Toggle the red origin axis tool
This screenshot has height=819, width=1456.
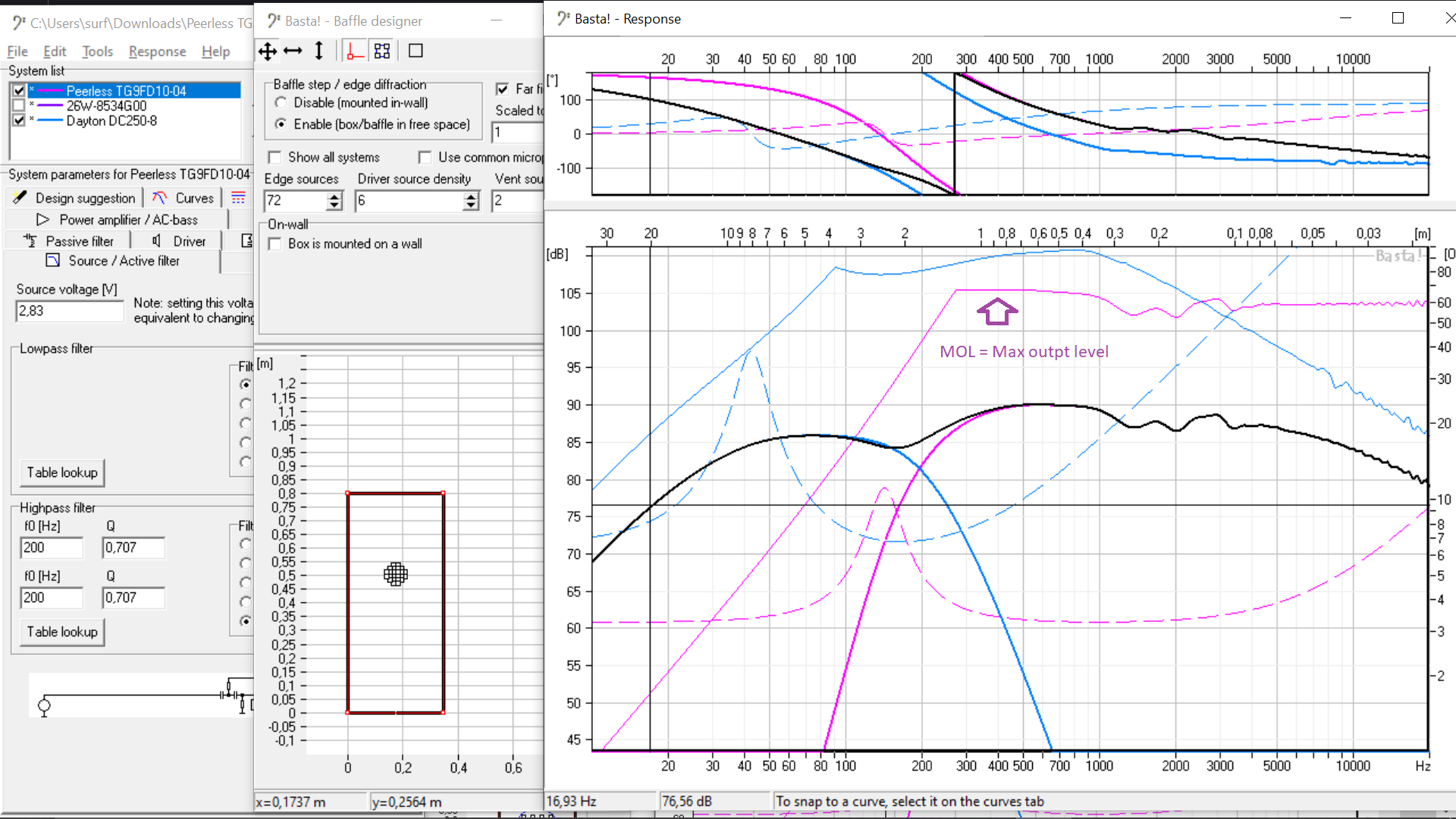click(354, 52)
